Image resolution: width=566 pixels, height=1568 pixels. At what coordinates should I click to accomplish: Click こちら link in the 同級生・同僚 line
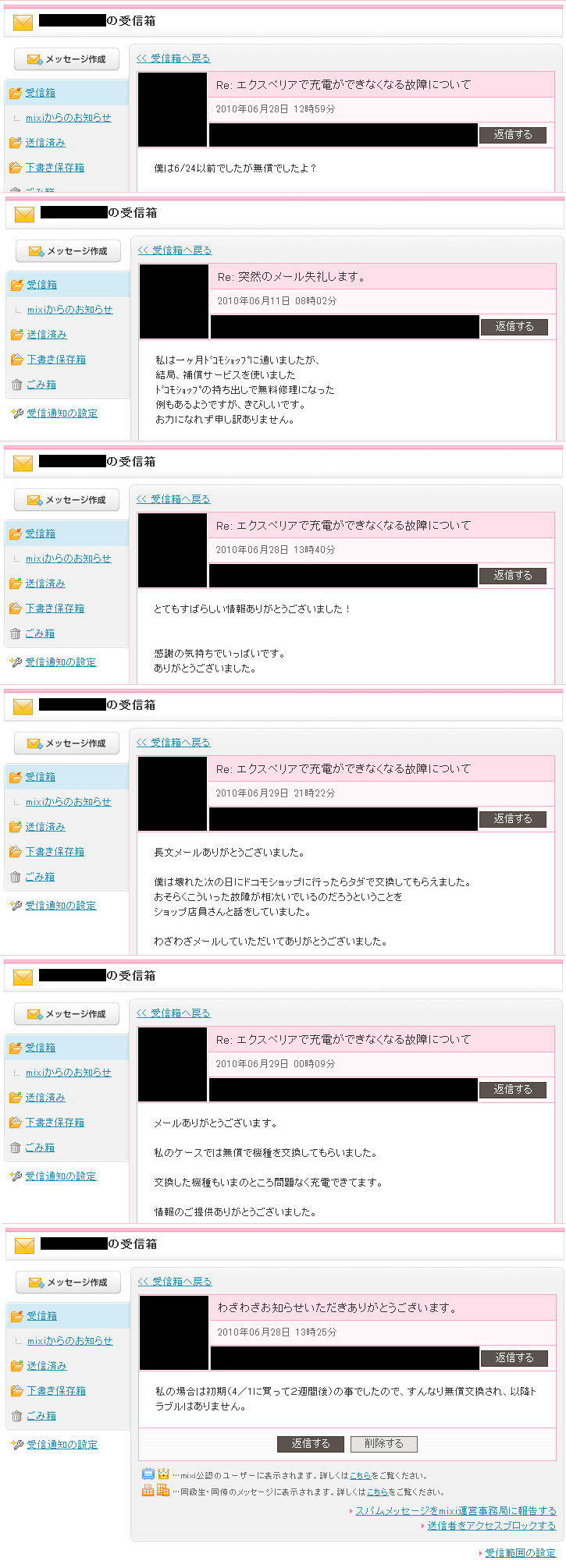pyautogui.click(x=377, y=1492)
